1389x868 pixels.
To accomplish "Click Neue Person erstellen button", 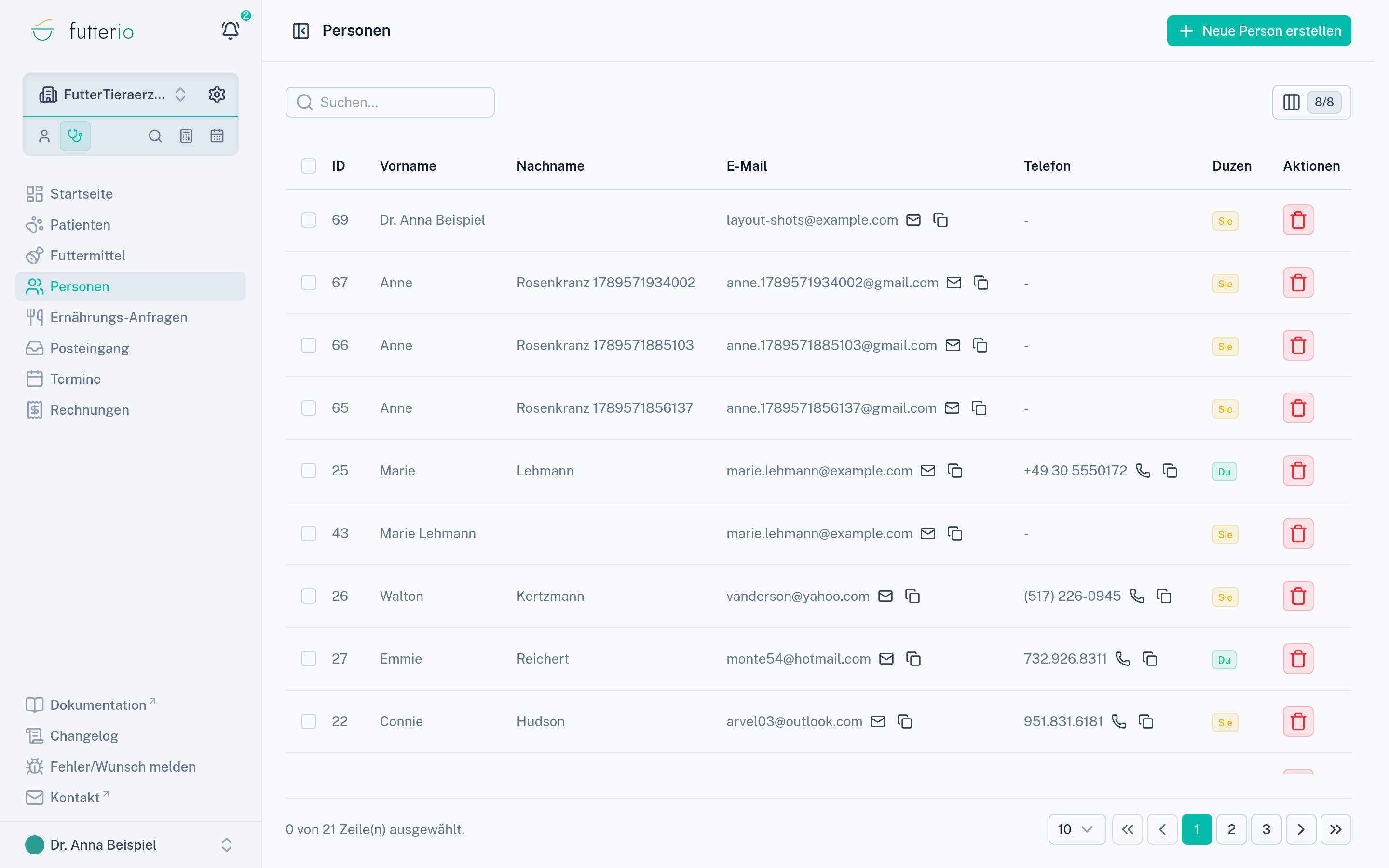I will [1259, 31].
